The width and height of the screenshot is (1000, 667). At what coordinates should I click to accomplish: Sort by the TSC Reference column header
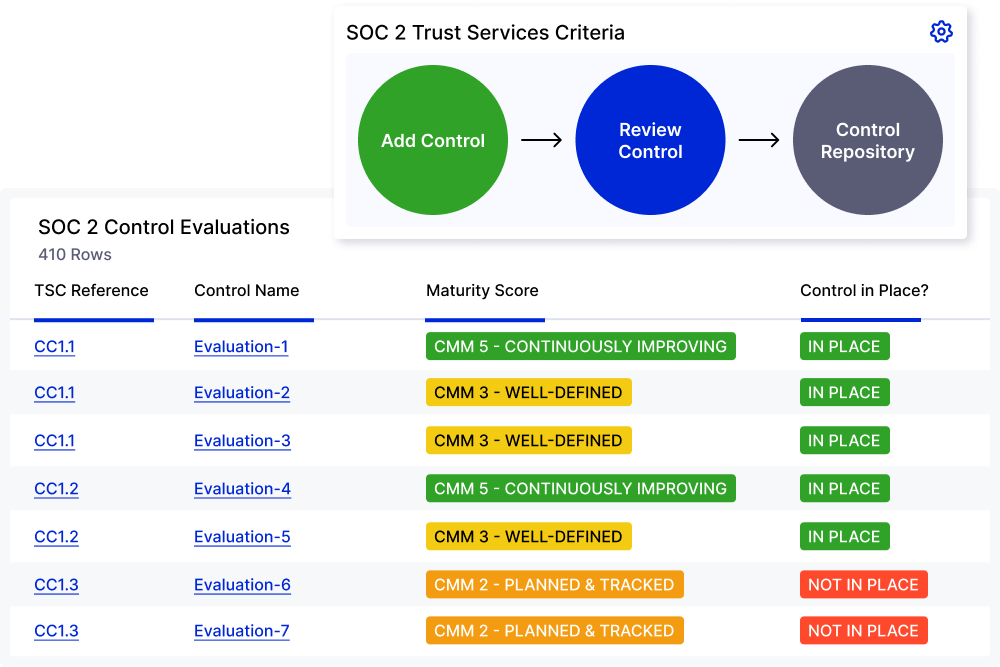[91, 291]
